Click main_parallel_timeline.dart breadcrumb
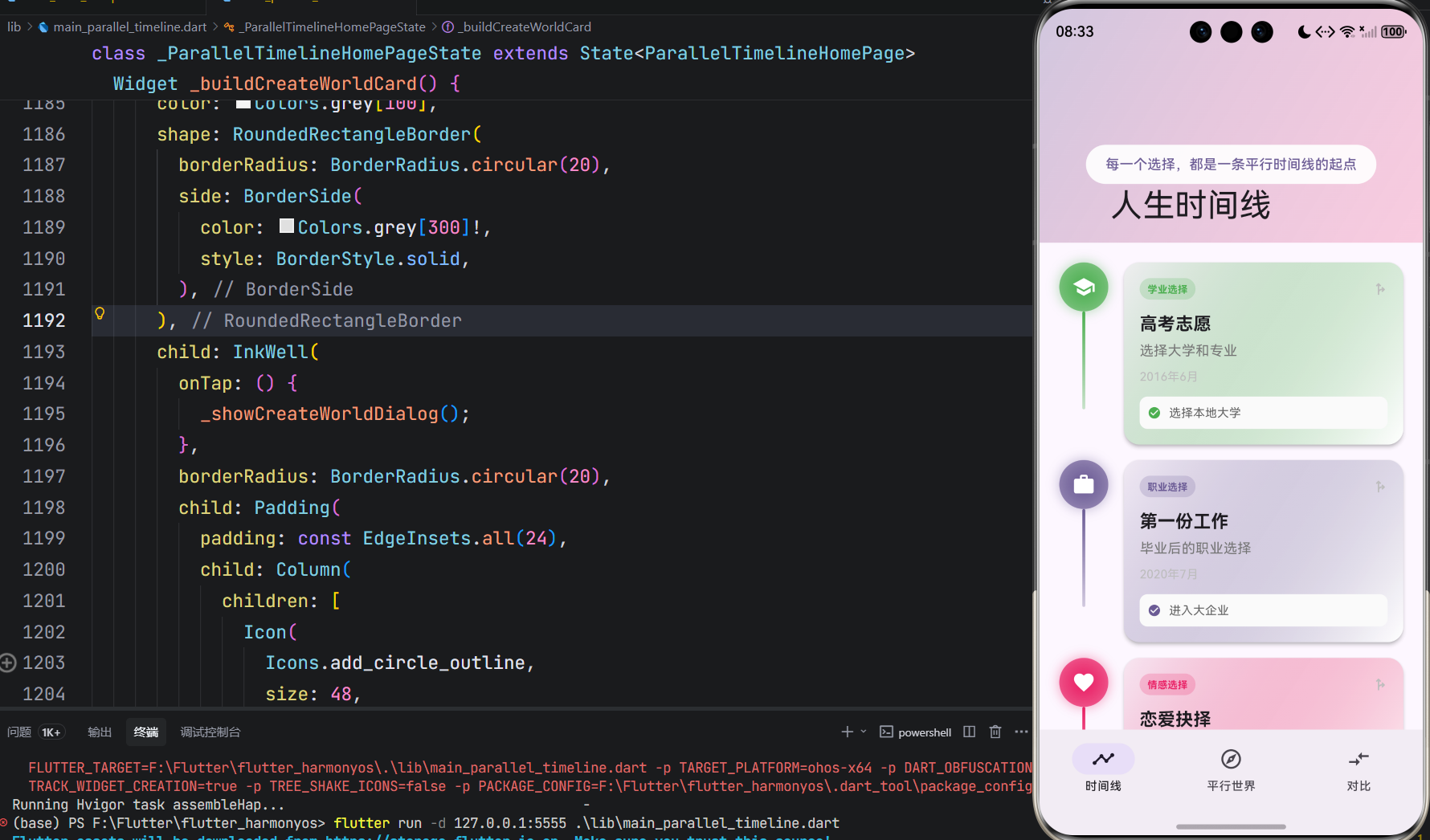This screenshot has width=1430, height=840. pos(130,27)
